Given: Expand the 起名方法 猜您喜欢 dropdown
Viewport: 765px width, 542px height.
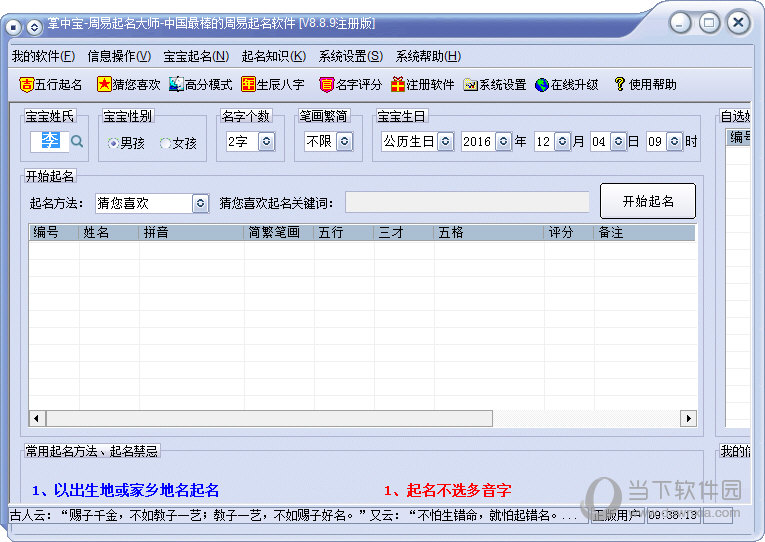Looking at the screenshot, I should [x=201, y=203].
